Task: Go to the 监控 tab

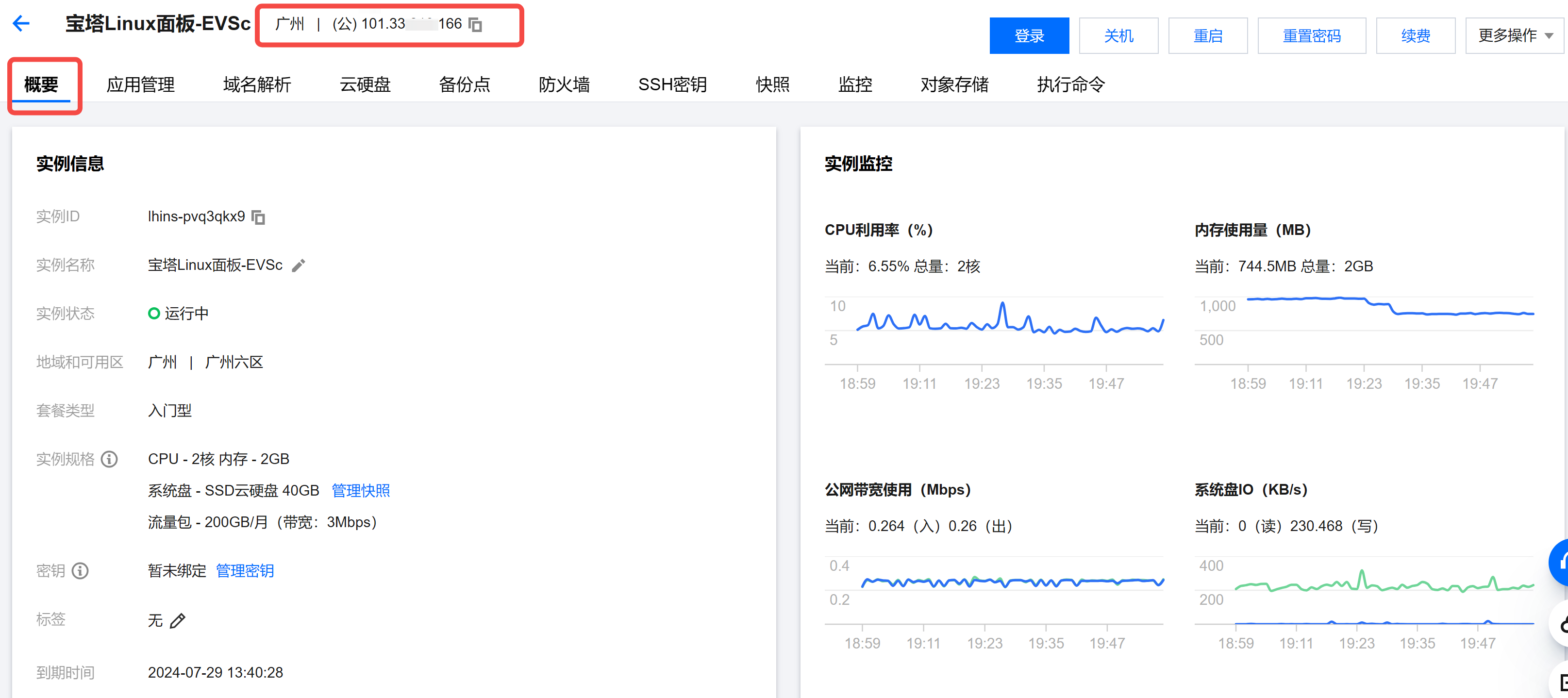Action: pos(854,84)
